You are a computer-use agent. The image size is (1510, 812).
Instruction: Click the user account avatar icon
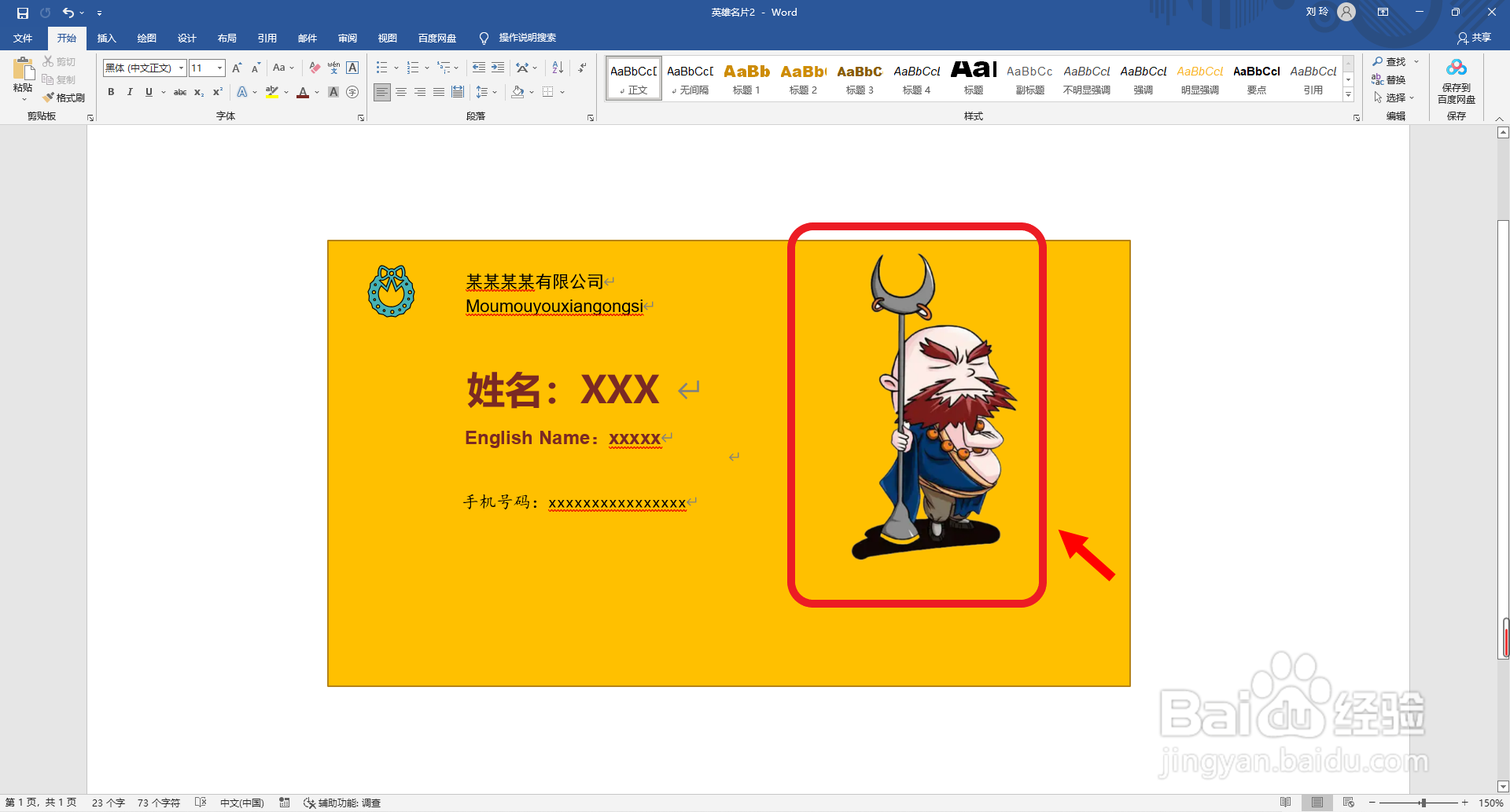click(1346, 13)
